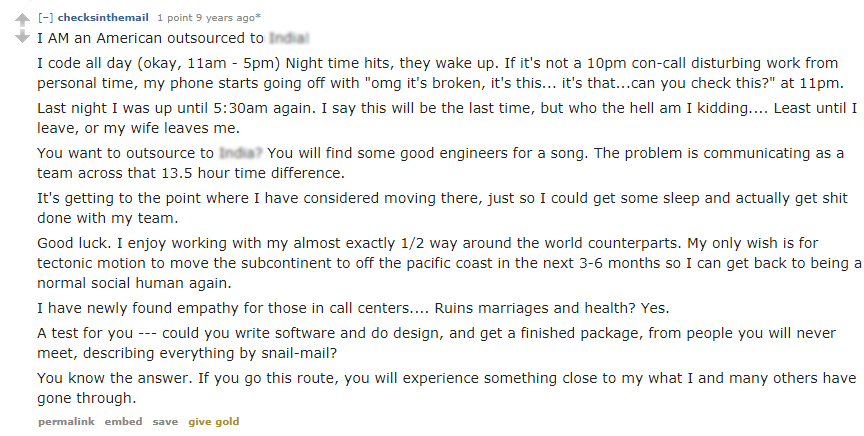Save this comment
The width and height of the screenshot is (864, 436).
tap(165, 422)
